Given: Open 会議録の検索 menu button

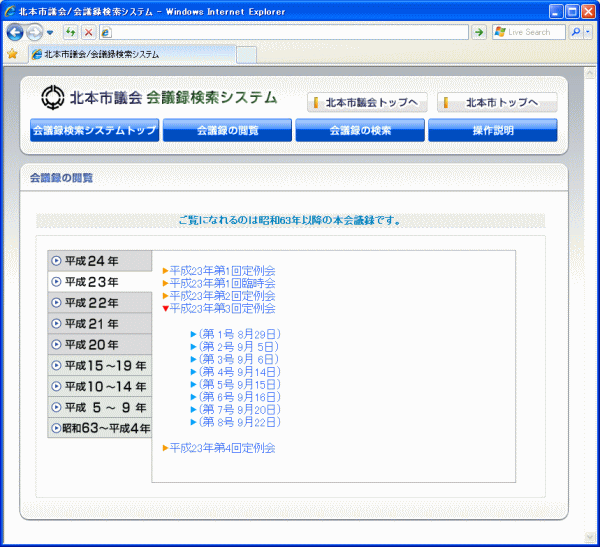Looking at the screenshot, I should coord(360,130).
